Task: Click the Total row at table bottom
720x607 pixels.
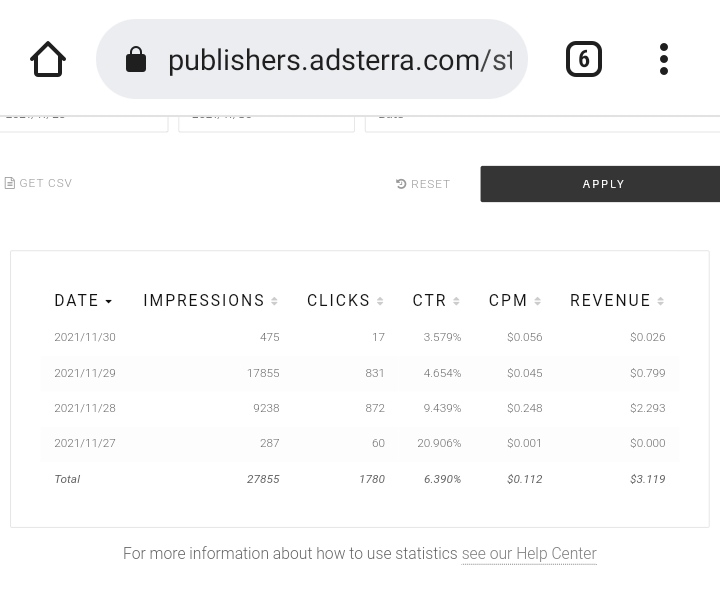Action: [x=360, y=479]
